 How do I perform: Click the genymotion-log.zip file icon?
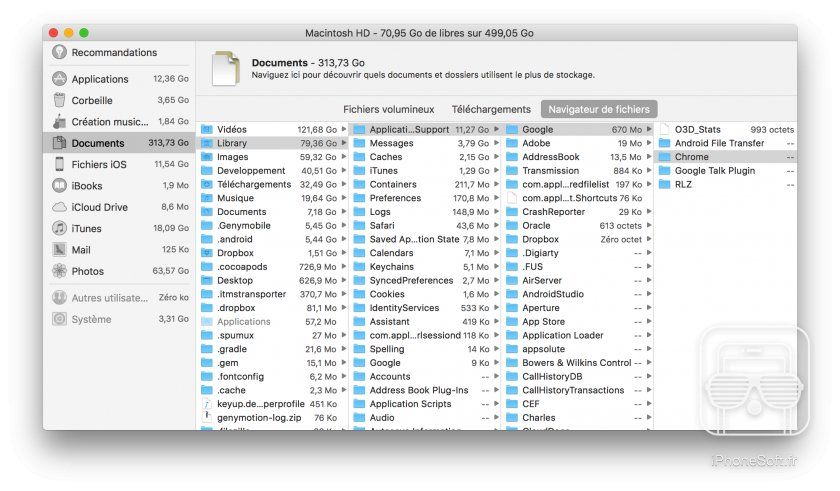[207, 418]
